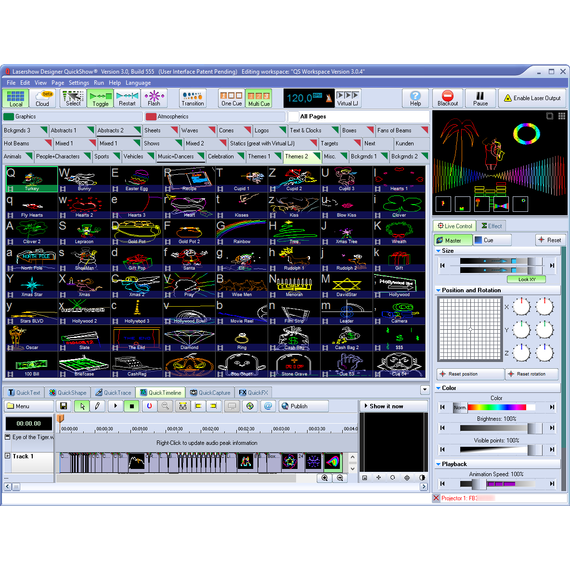Select the arrow pointer tool in QuickTimeline
This screenshot has height=570, width=570.
point(82,406)
